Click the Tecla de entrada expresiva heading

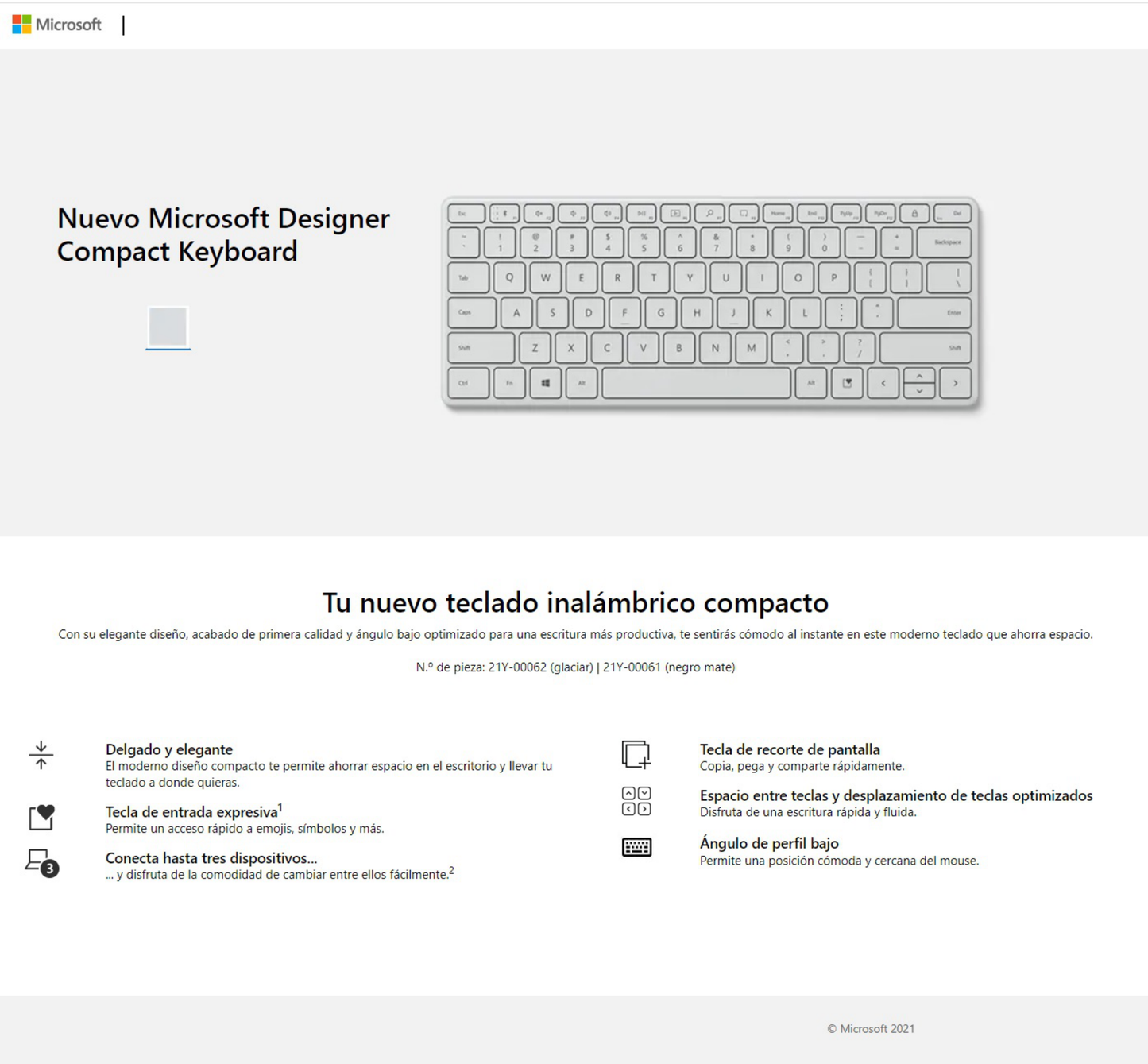coord(191,812)
